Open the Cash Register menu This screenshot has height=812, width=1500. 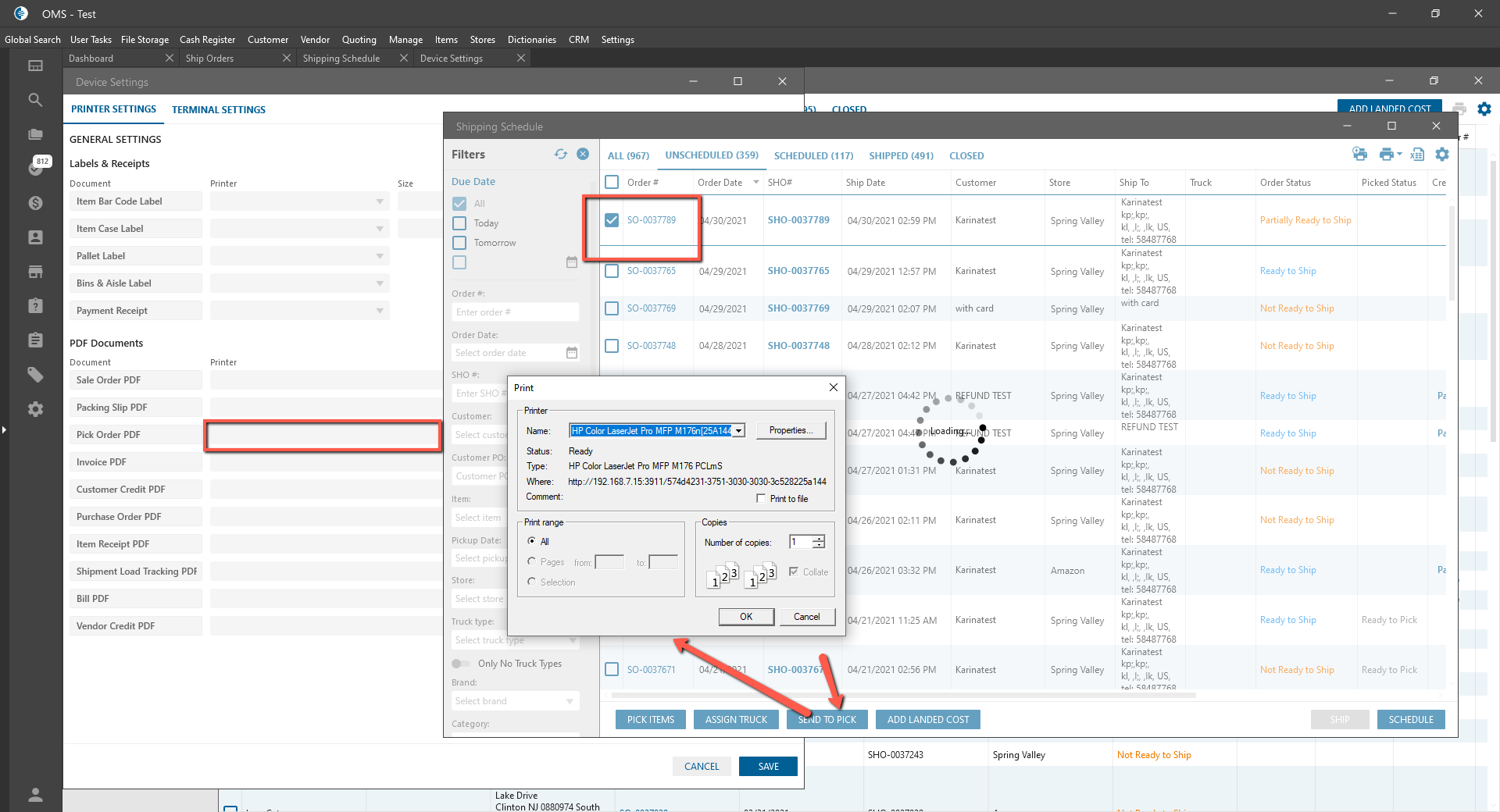(207, 40)
